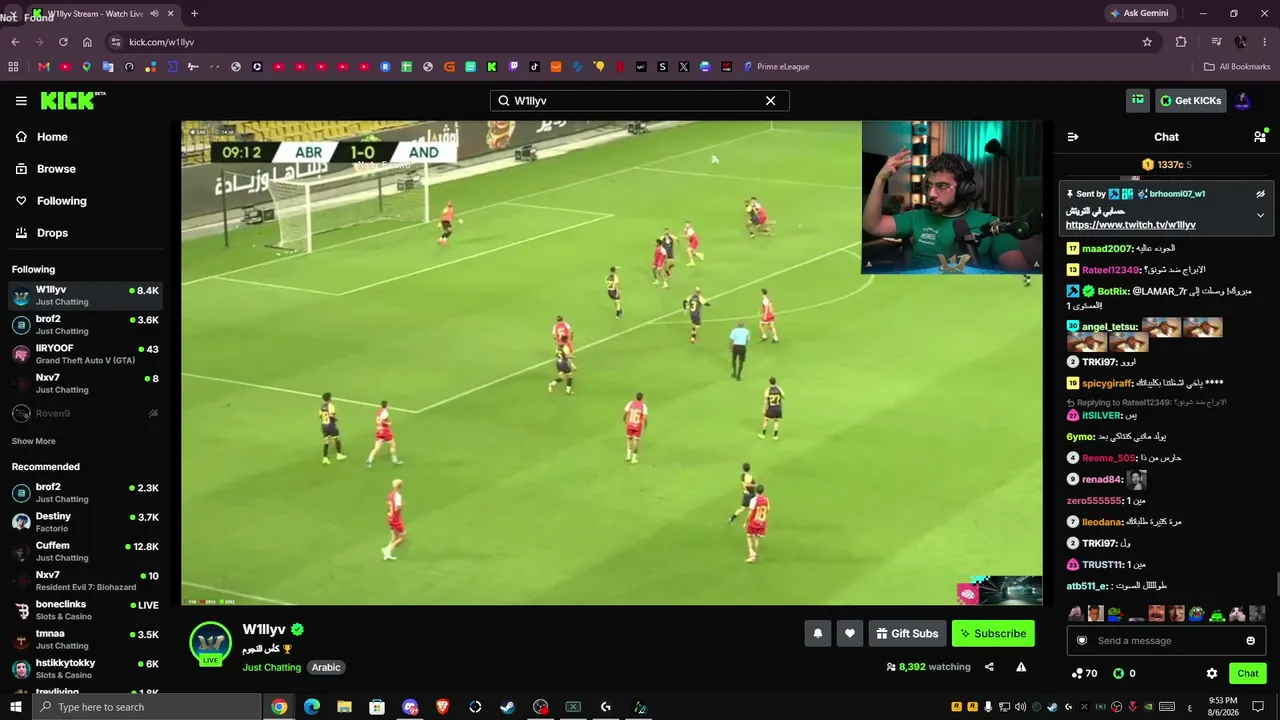The height and width of the screenshot is (720, 1280).
Task: Open a new browser tab
Action: coord(194,14)
